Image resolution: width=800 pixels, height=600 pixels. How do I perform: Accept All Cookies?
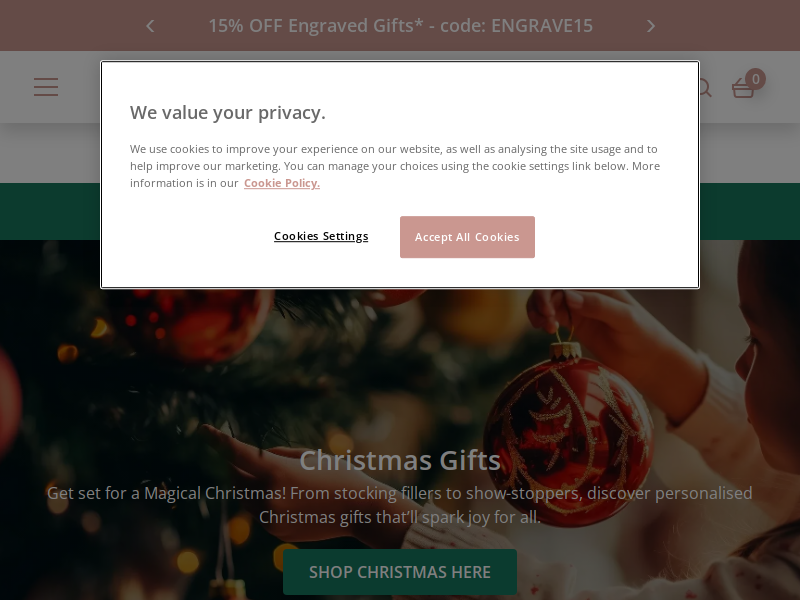[x=467, y=237]
